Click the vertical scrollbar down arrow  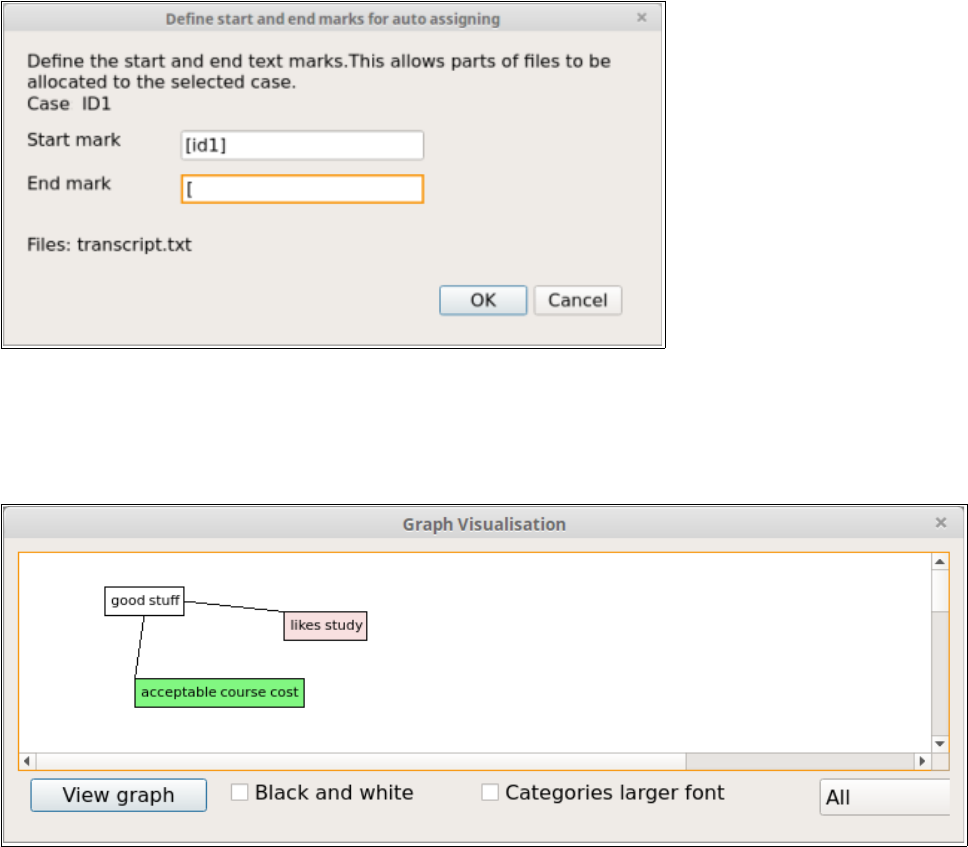(940, 744)
